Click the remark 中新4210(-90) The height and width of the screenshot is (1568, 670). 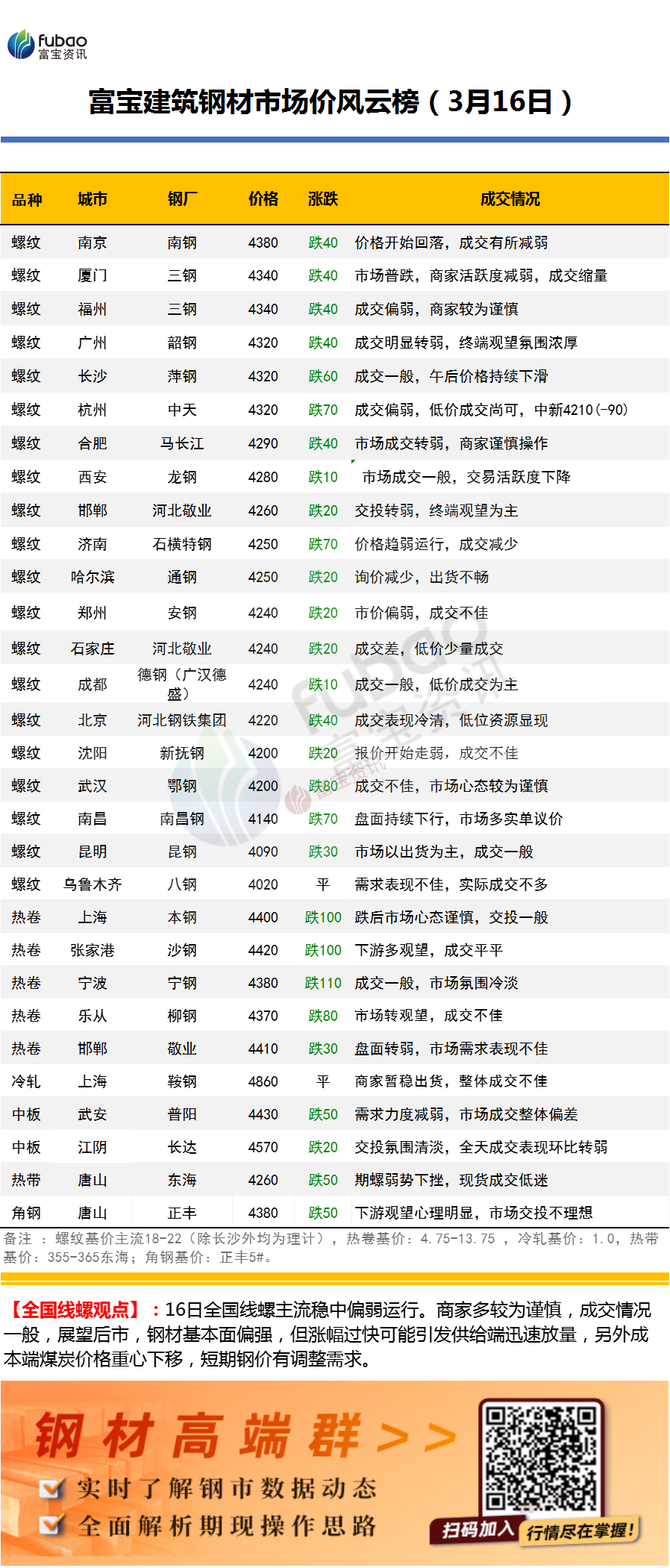[581, 410]
